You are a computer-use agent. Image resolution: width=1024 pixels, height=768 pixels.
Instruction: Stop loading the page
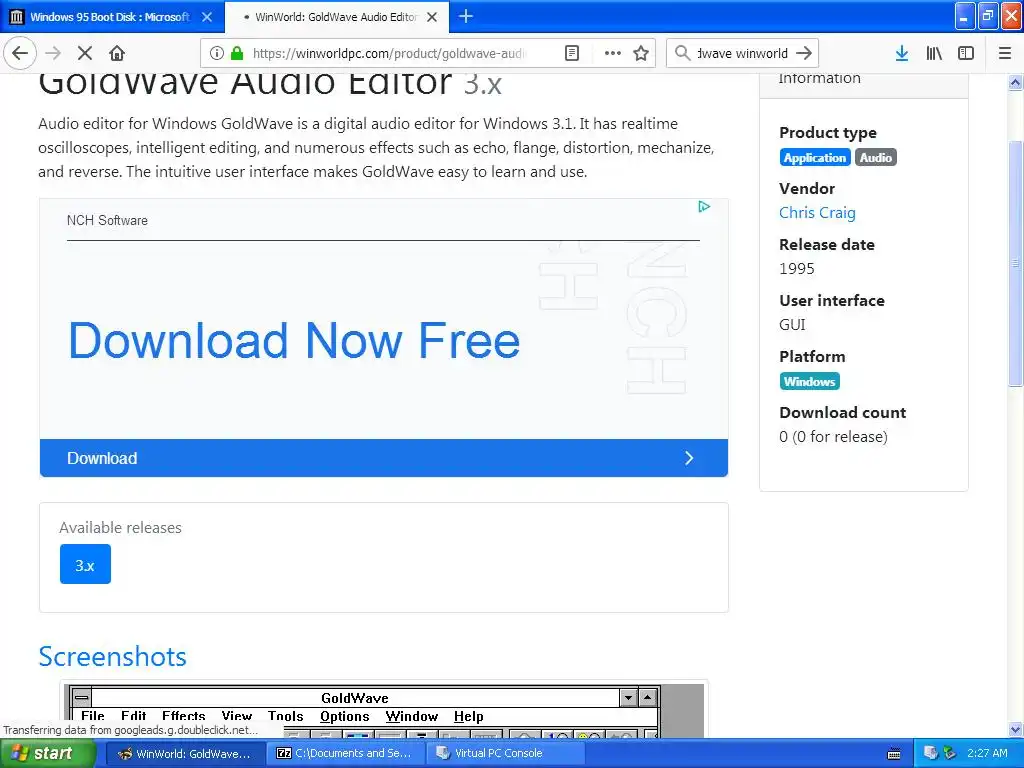(85, 53)
